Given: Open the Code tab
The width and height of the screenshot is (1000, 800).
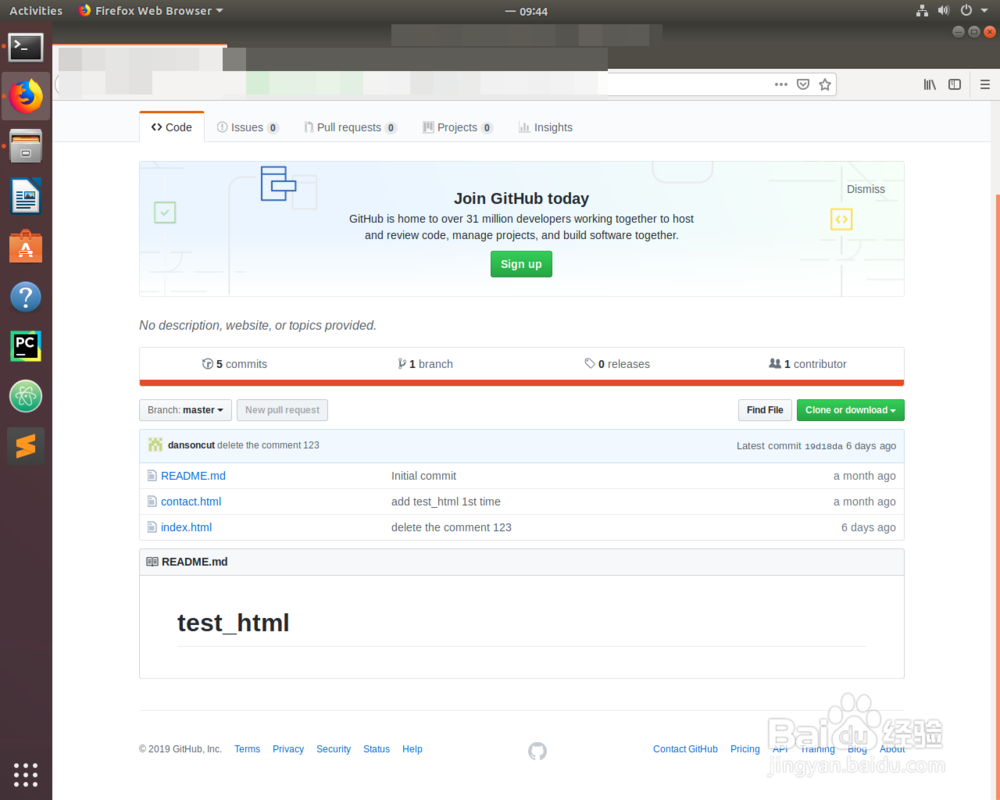Looking at the screenshot, I should [172, 127].
